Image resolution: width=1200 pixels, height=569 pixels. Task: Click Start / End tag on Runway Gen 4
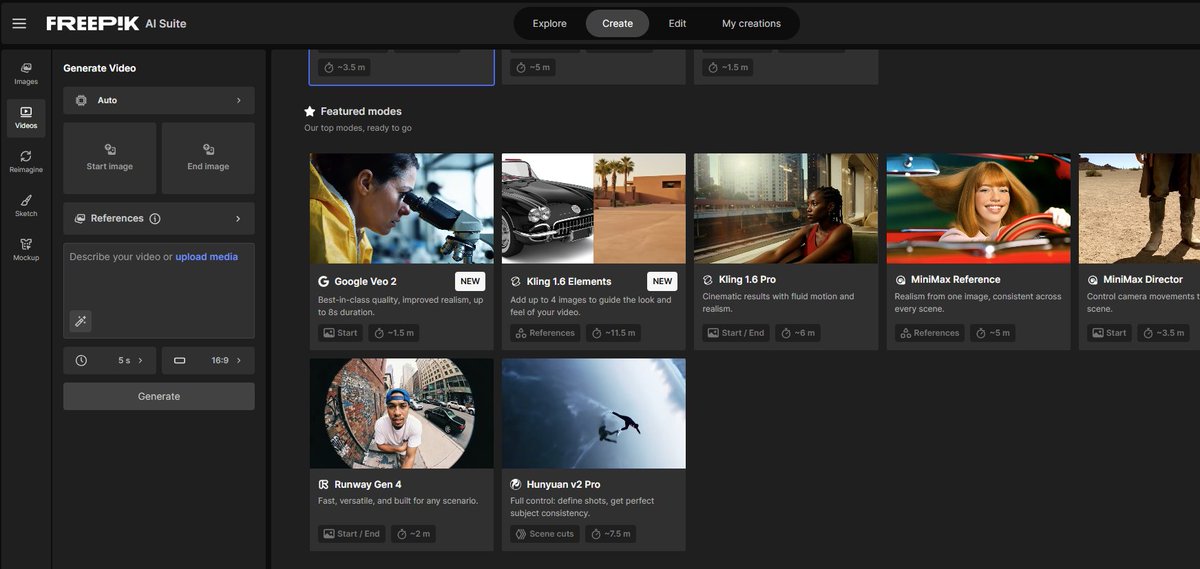coord(351,534)
